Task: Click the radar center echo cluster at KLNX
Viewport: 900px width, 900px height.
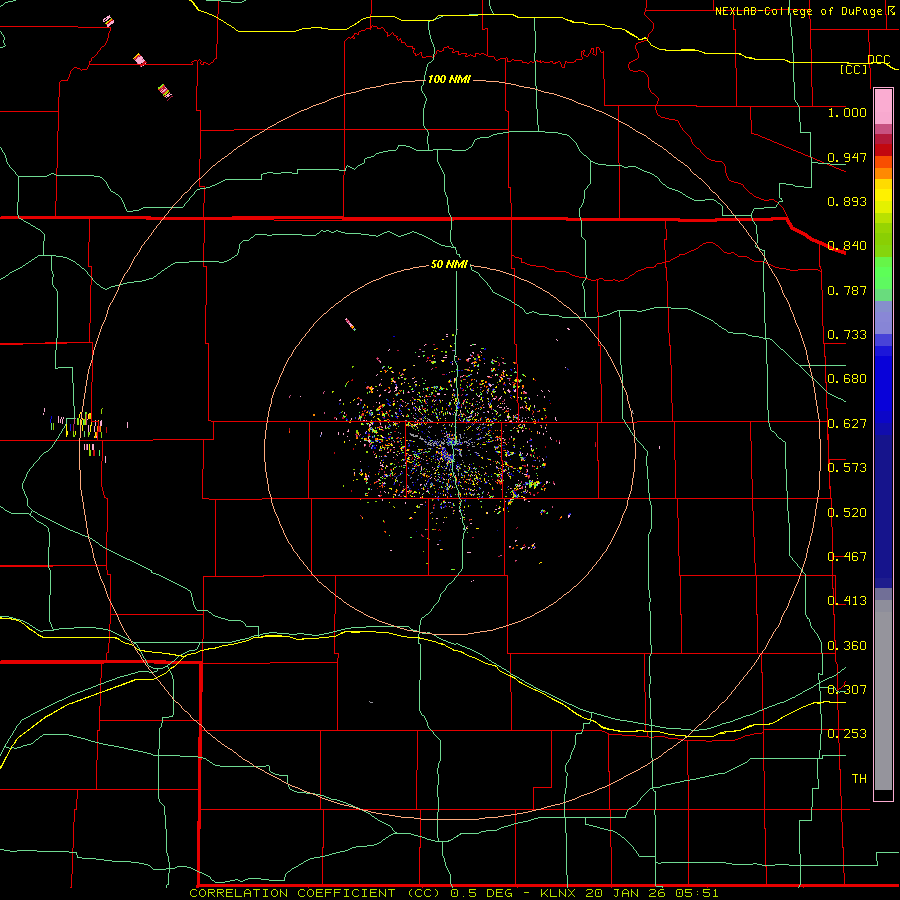Action: 452,443
